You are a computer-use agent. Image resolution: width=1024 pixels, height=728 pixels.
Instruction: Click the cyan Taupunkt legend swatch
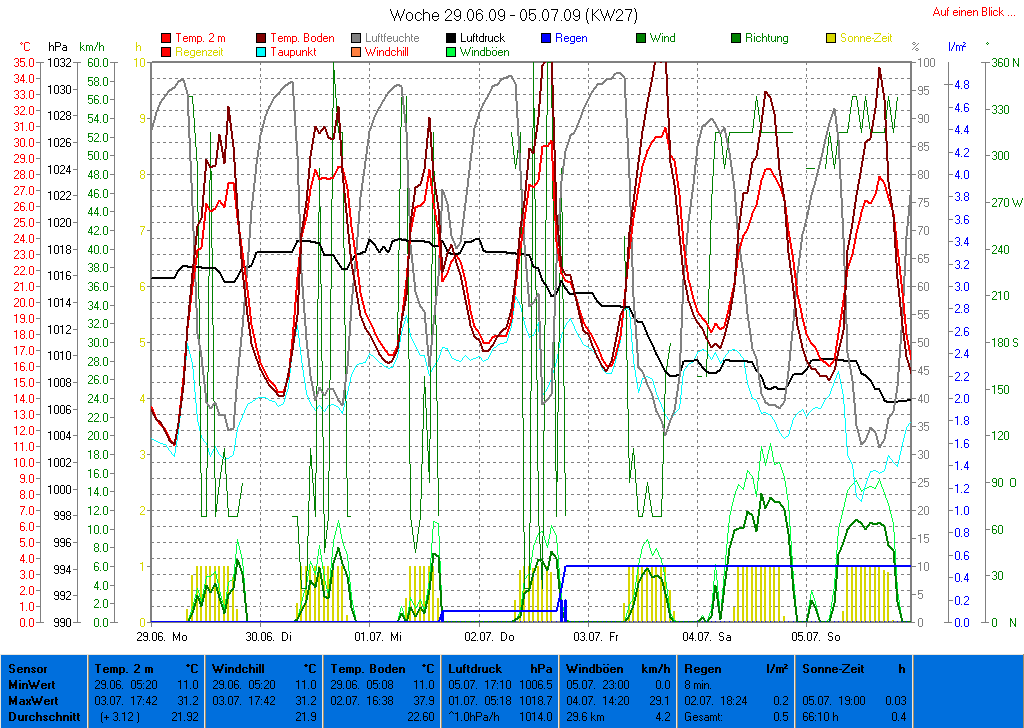pos(262,52)
